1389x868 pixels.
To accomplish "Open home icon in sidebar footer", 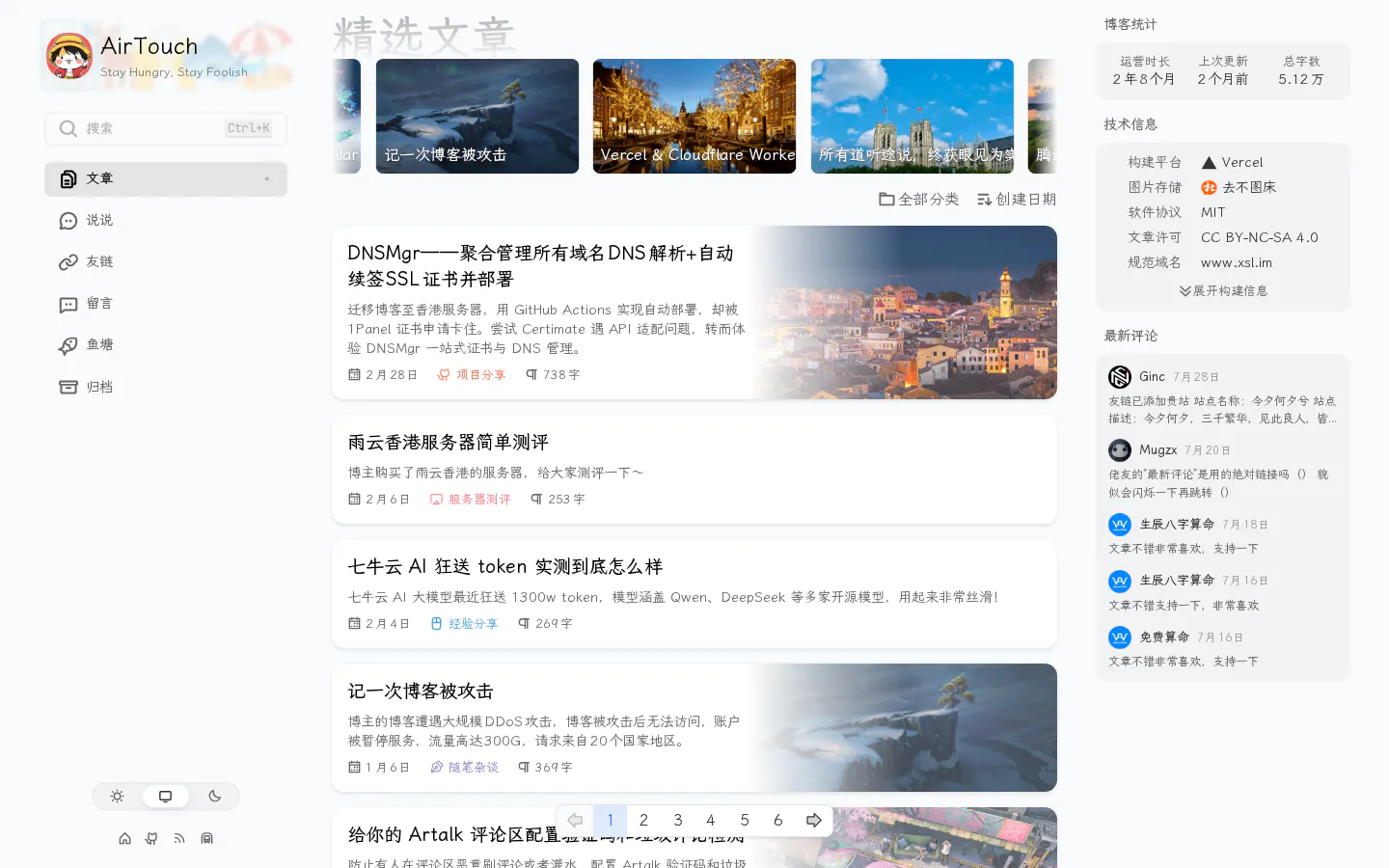I will (124, 839).
